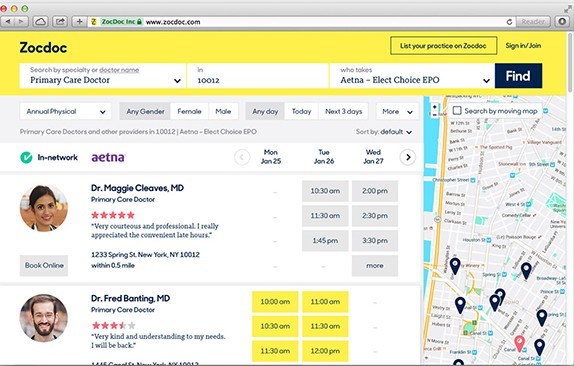574x366 pixels.
Task: Click the Find button
Action: click(518, 76)
